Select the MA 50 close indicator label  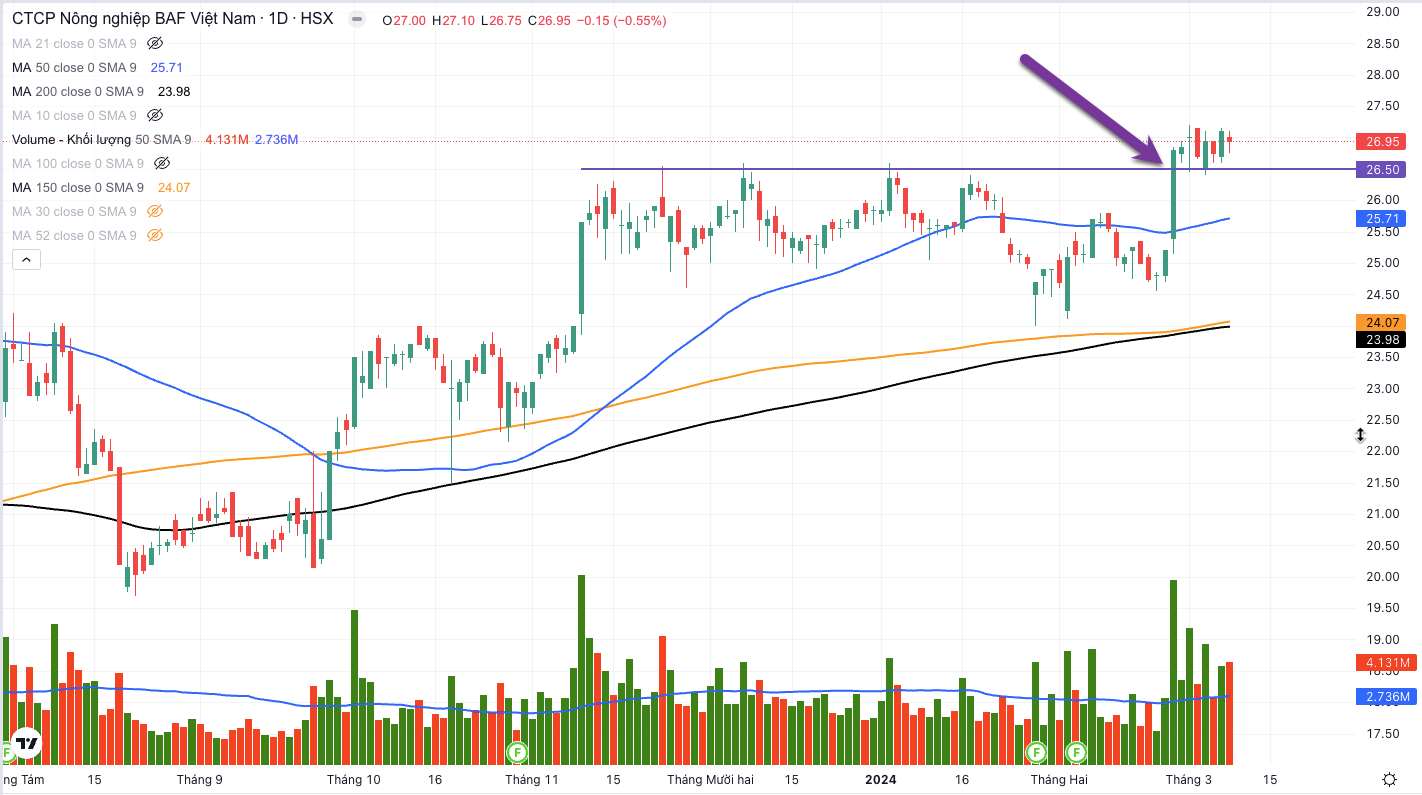[75, 67]
